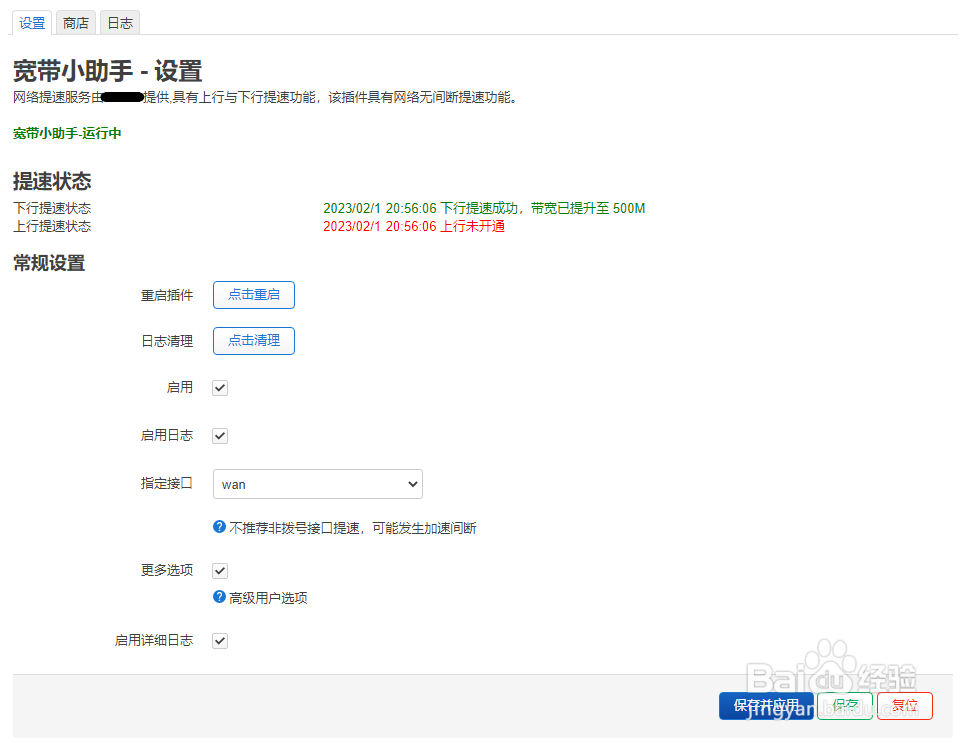The image size is (973, 743).
Task: Click the 宽带小助手 - 设置 heading
Action: [107, 71]
